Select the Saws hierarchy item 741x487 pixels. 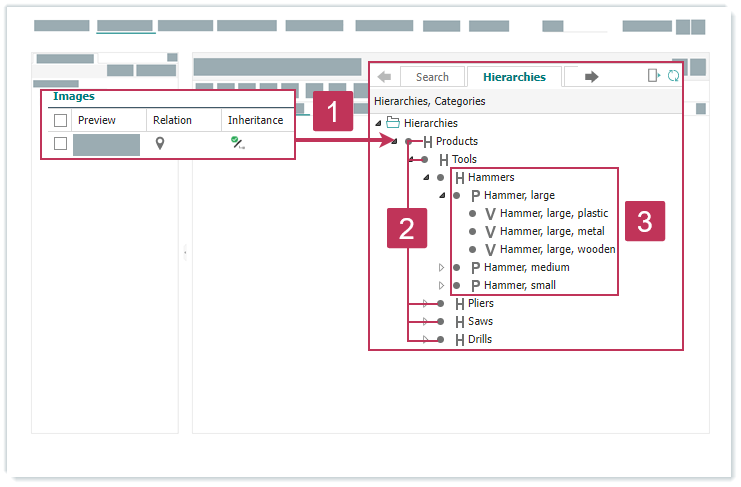(x=480, y=321)
